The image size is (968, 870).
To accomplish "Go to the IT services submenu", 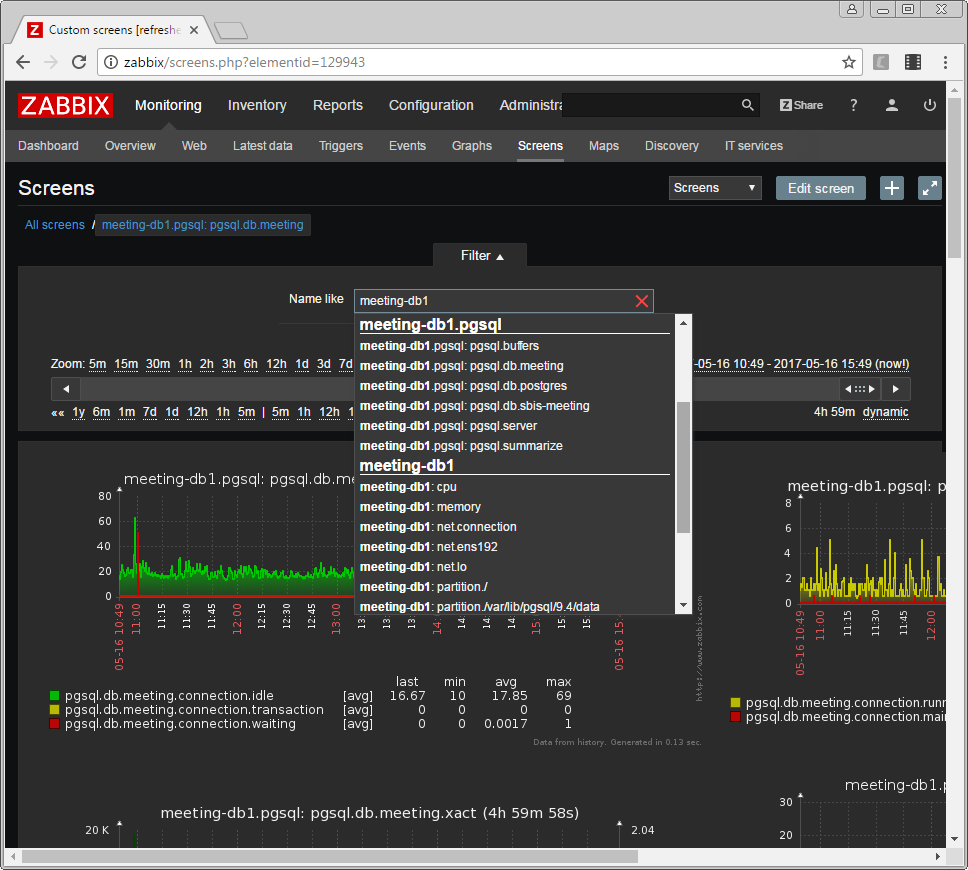I will click(754, 146).
